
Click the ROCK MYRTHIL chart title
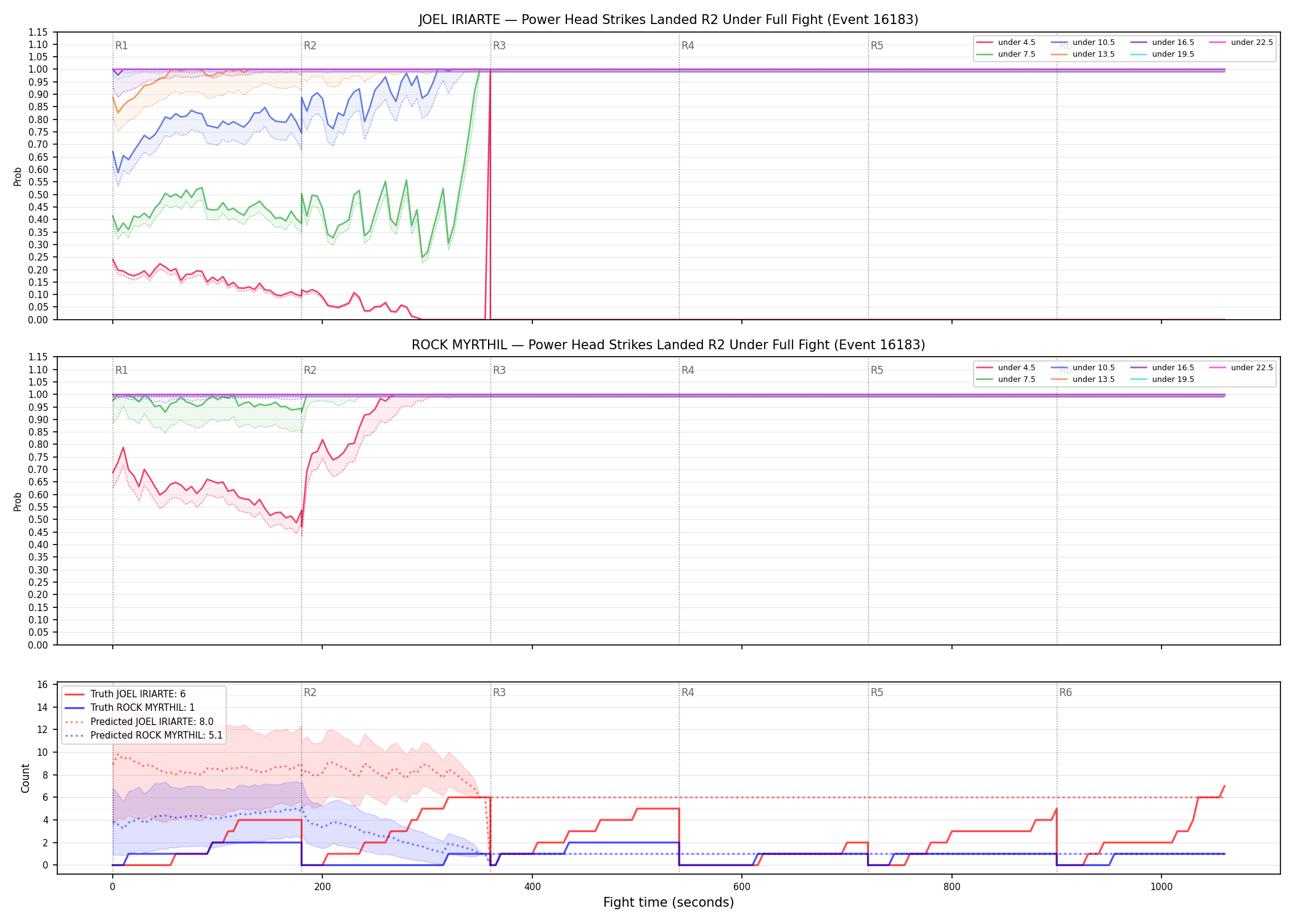(x=669, y=345)
